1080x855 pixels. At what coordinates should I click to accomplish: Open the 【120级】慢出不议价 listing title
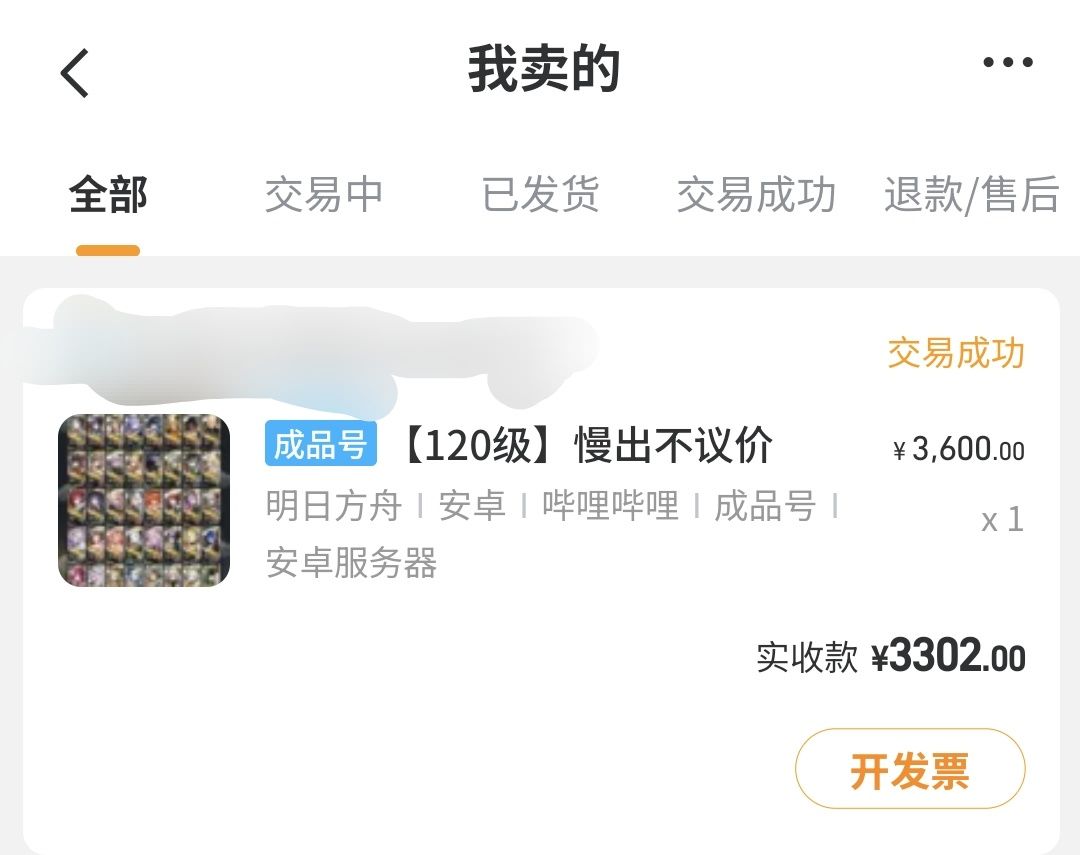click(588, 445)
